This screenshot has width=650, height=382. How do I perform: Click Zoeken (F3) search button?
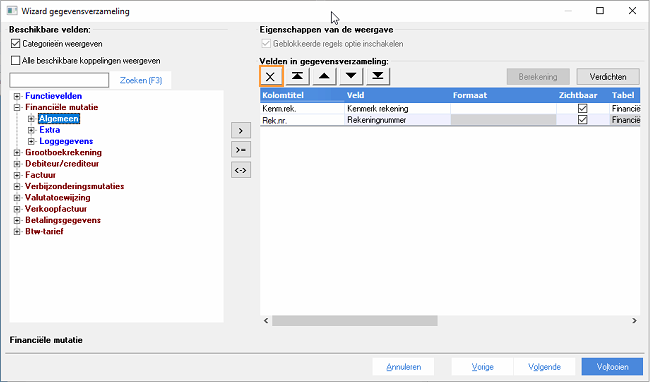[141, 80]
